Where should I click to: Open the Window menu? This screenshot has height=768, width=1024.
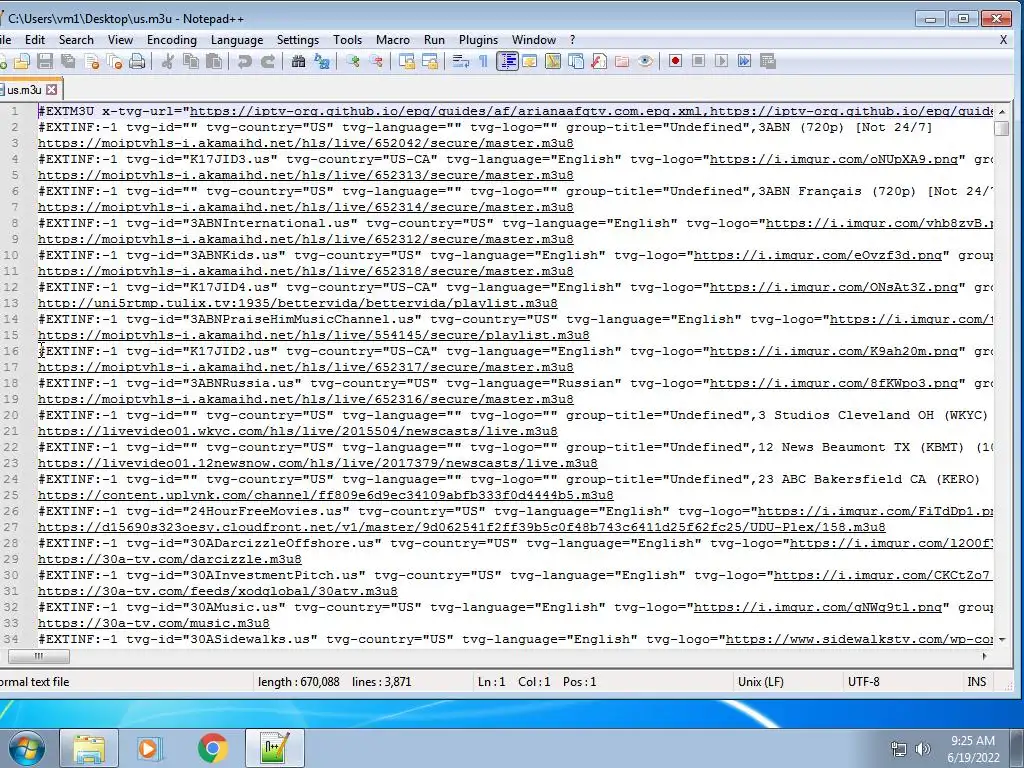pyautogui.click(x=534, y=40)
